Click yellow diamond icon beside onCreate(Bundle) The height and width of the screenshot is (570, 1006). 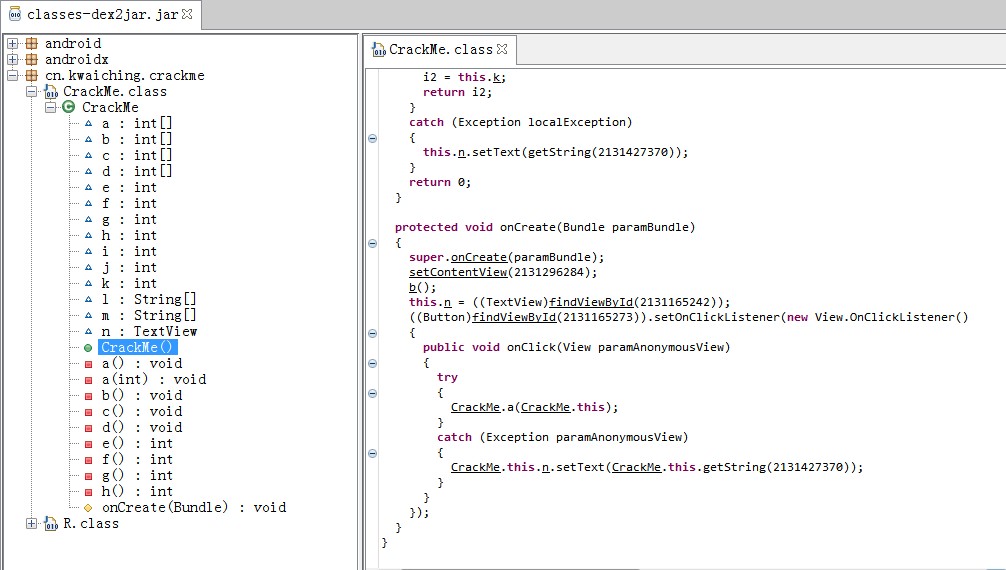89,508
